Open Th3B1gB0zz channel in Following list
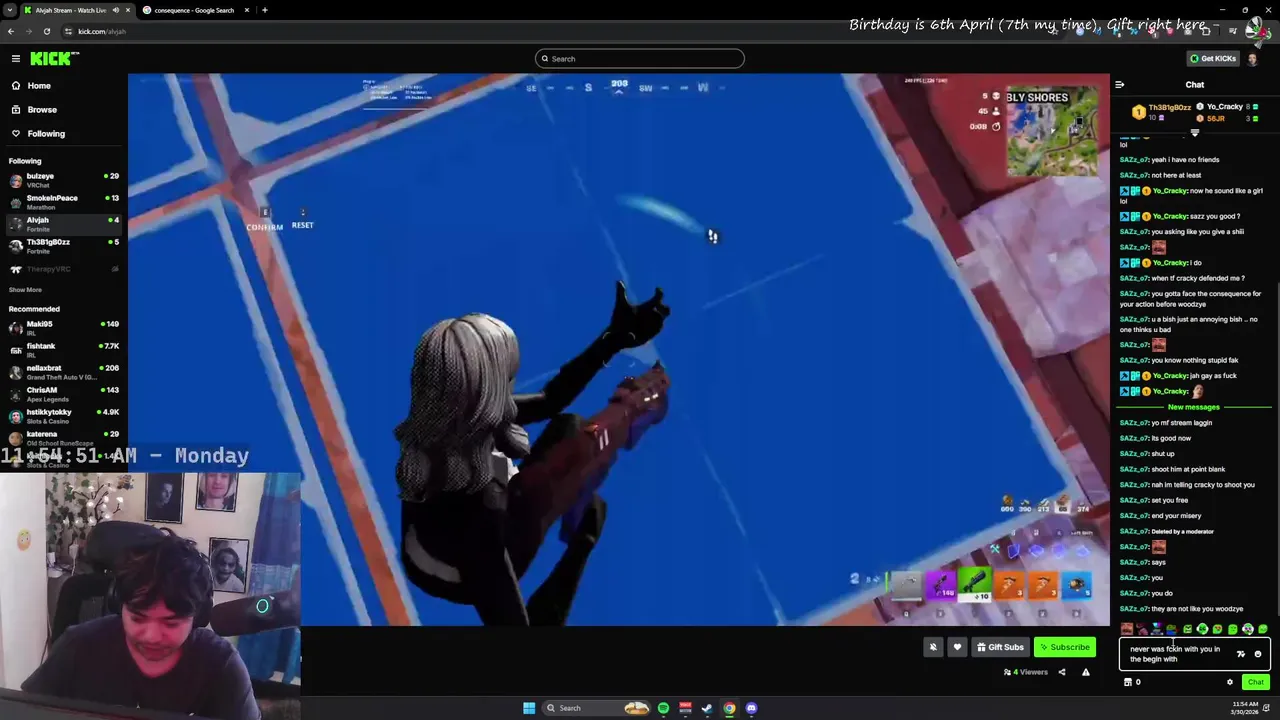The height and width of the screenshot is (720, 1280). pyautogui.click(x=64, y=246)
